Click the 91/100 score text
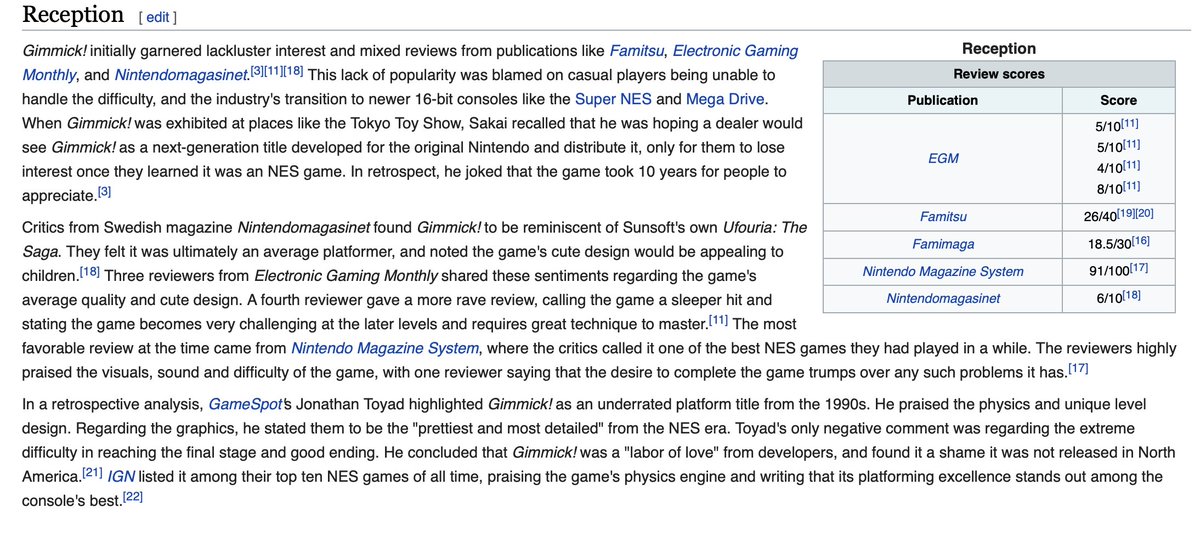This screenshot has height=541, width=1200. [1109, 271]
